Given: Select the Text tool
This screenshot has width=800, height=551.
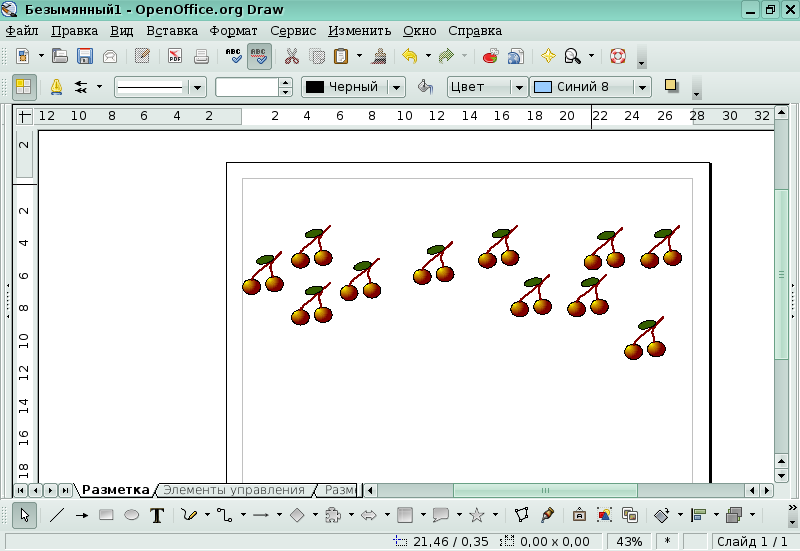Looking at the screenshot, I should click(157, 515).
